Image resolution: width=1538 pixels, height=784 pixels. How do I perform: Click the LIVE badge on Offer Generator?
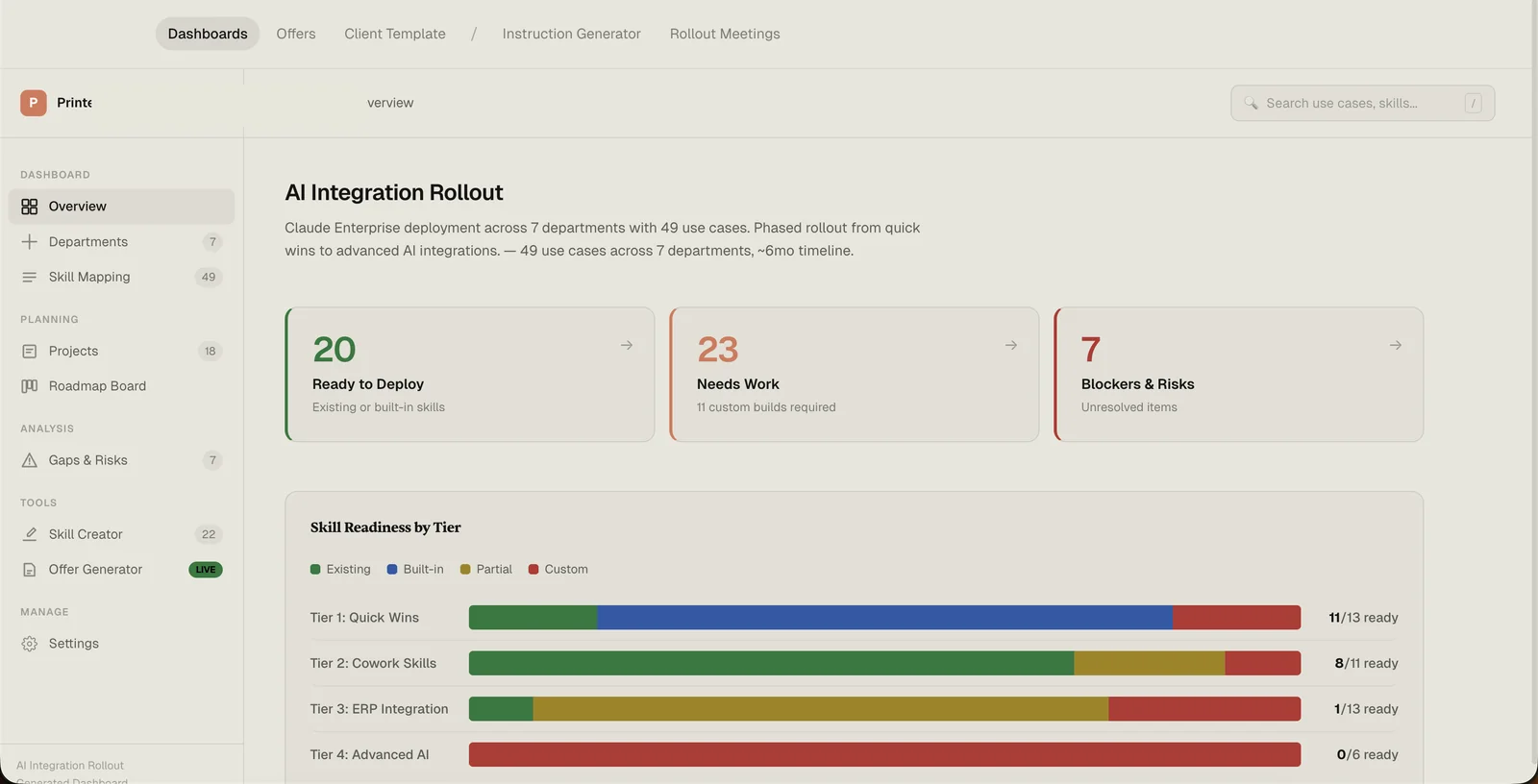206,570
